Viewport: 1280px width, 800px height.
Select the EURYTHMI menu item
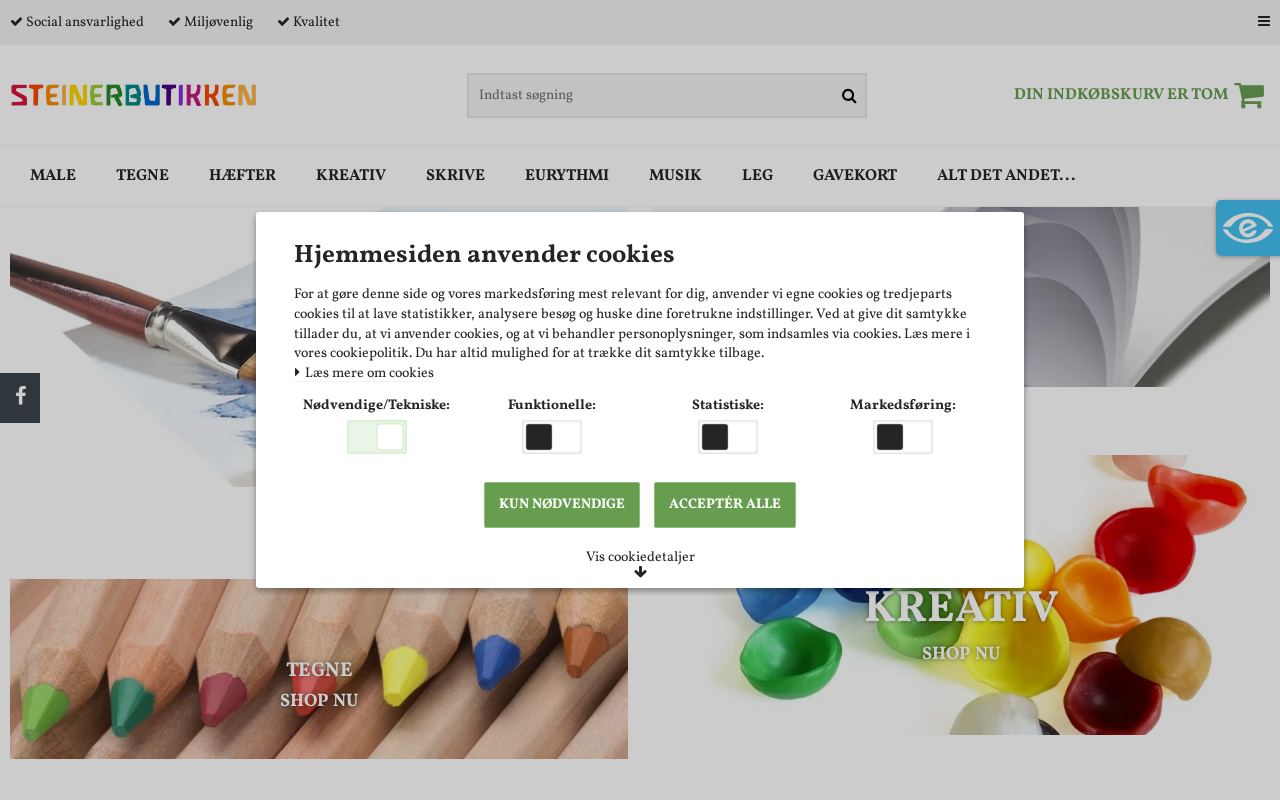(x=567, y=176)
